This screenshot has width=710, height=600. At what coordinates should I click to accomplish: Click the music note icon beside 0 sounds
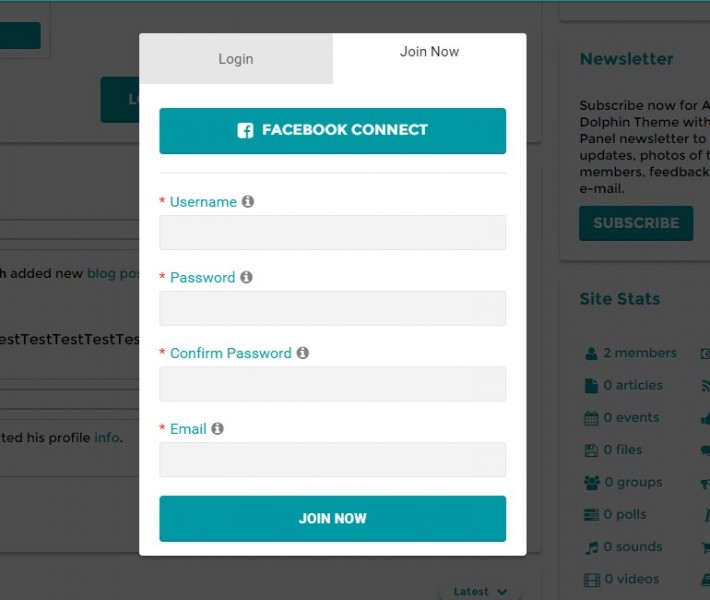591,547
